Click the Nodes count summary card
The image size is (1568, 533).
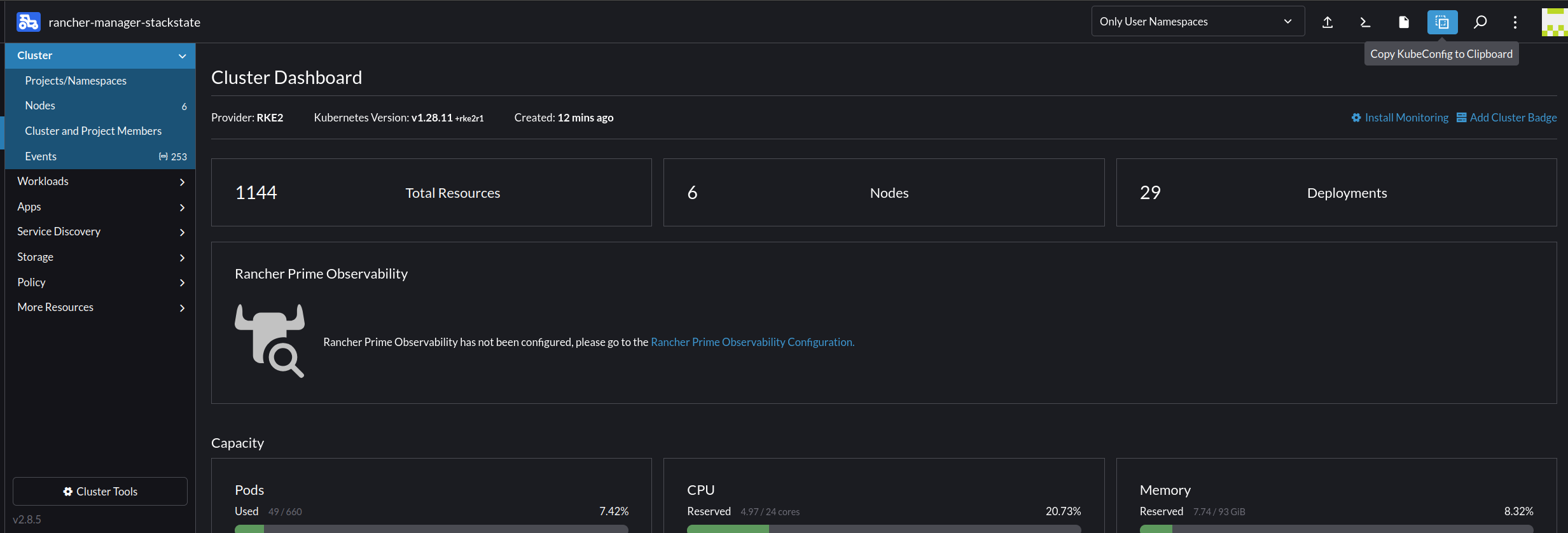(x=883, y=193)
